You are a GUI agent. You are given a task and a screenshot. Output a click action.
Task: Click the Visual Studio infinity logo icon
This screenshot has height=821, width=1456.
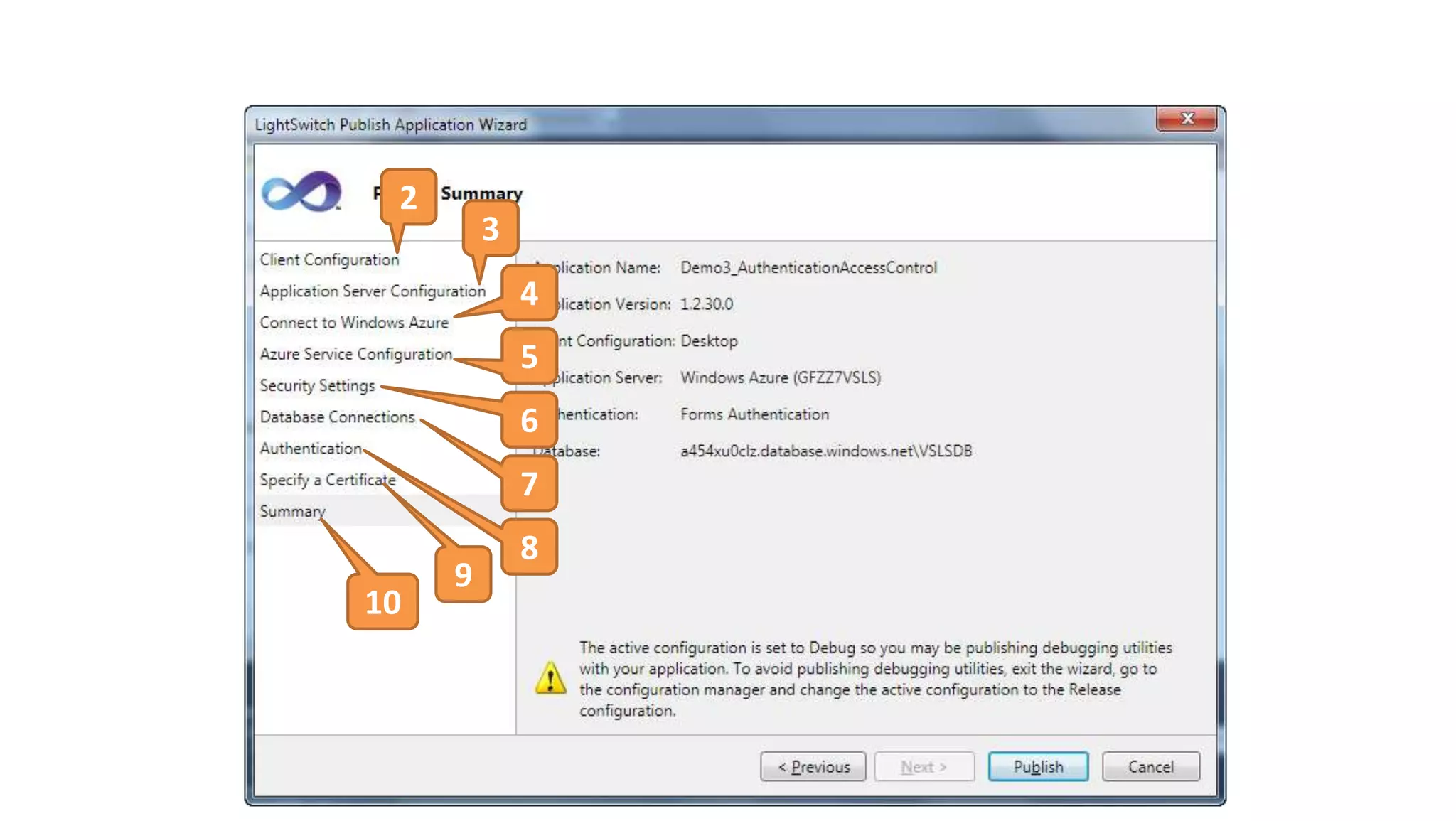pos(301,192)
